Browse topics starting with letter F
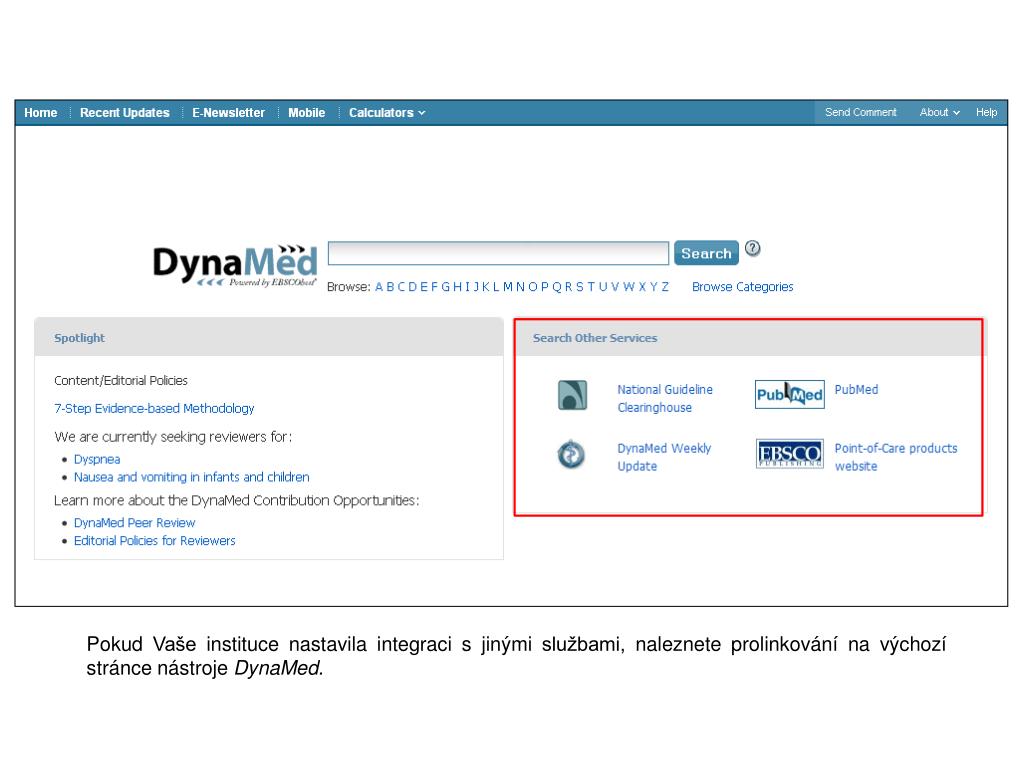1024x768 pixels. pos(434,287)
